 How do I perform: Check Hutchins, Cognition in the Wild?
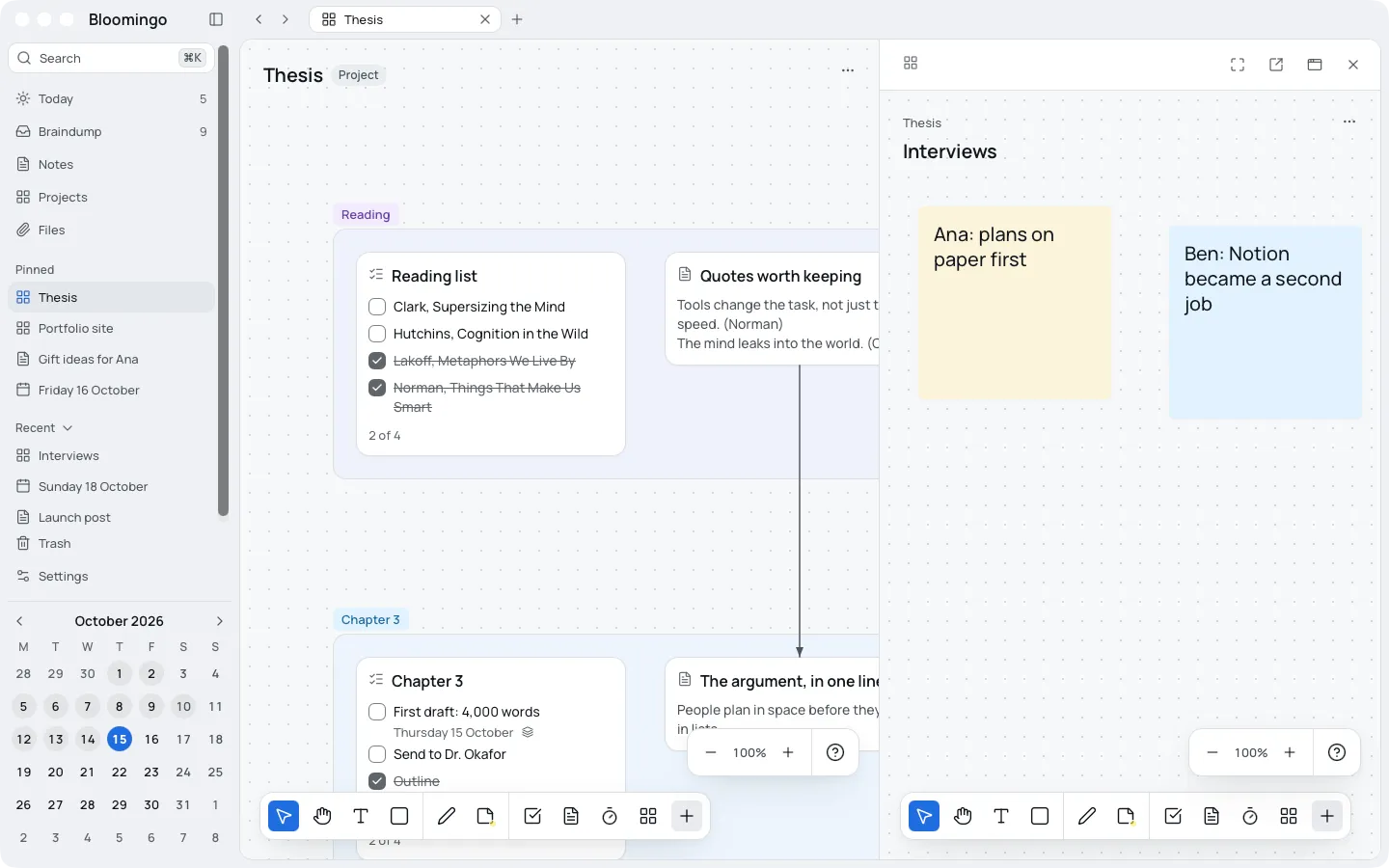click(377, 334)
